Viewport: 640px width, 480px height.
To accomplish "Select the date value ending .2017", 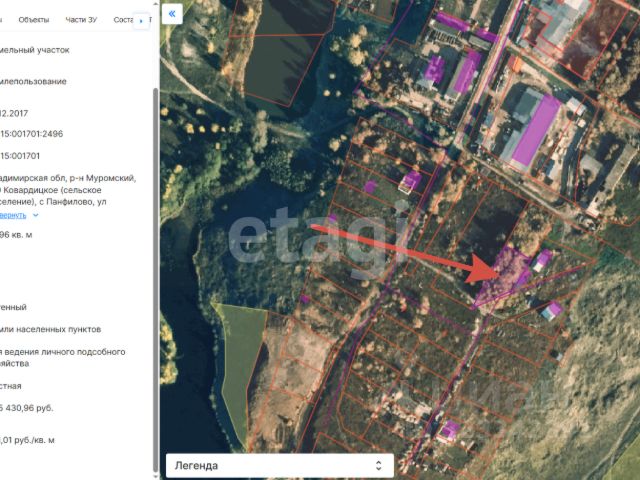I will click(14, 113).
